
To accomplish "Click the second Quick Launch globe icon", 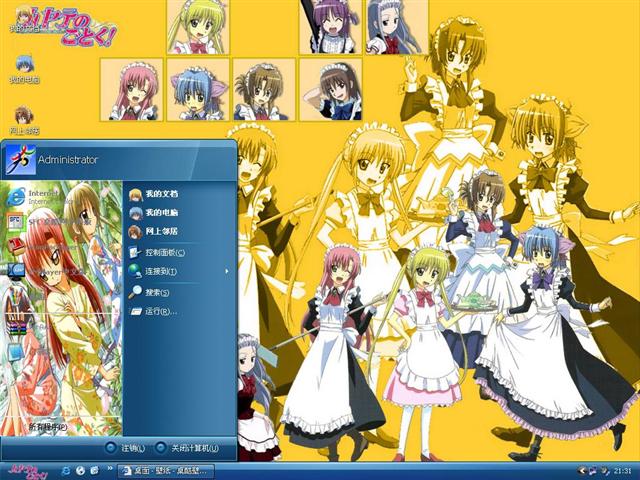I will tap(80, 471).
